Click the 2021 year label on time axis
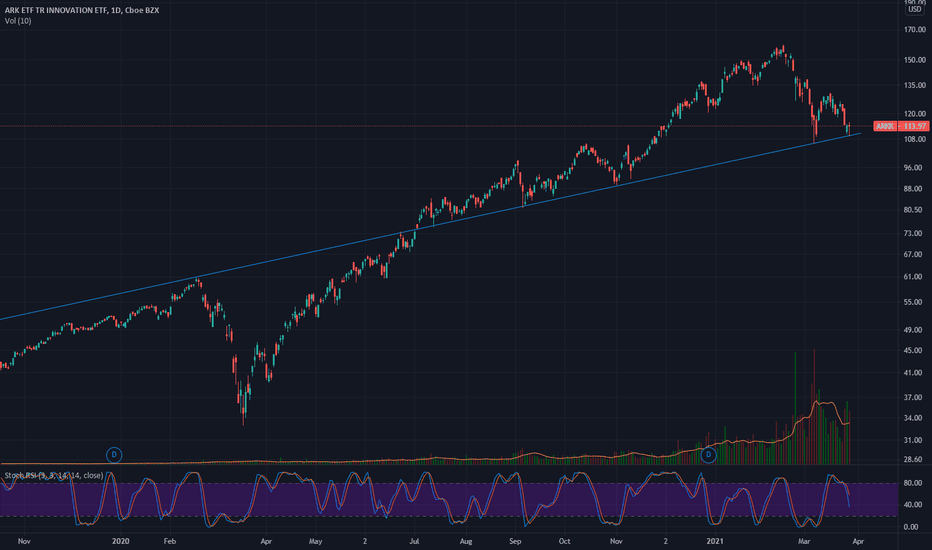Viewport: 932px width, 550px height. click(715, 541)
